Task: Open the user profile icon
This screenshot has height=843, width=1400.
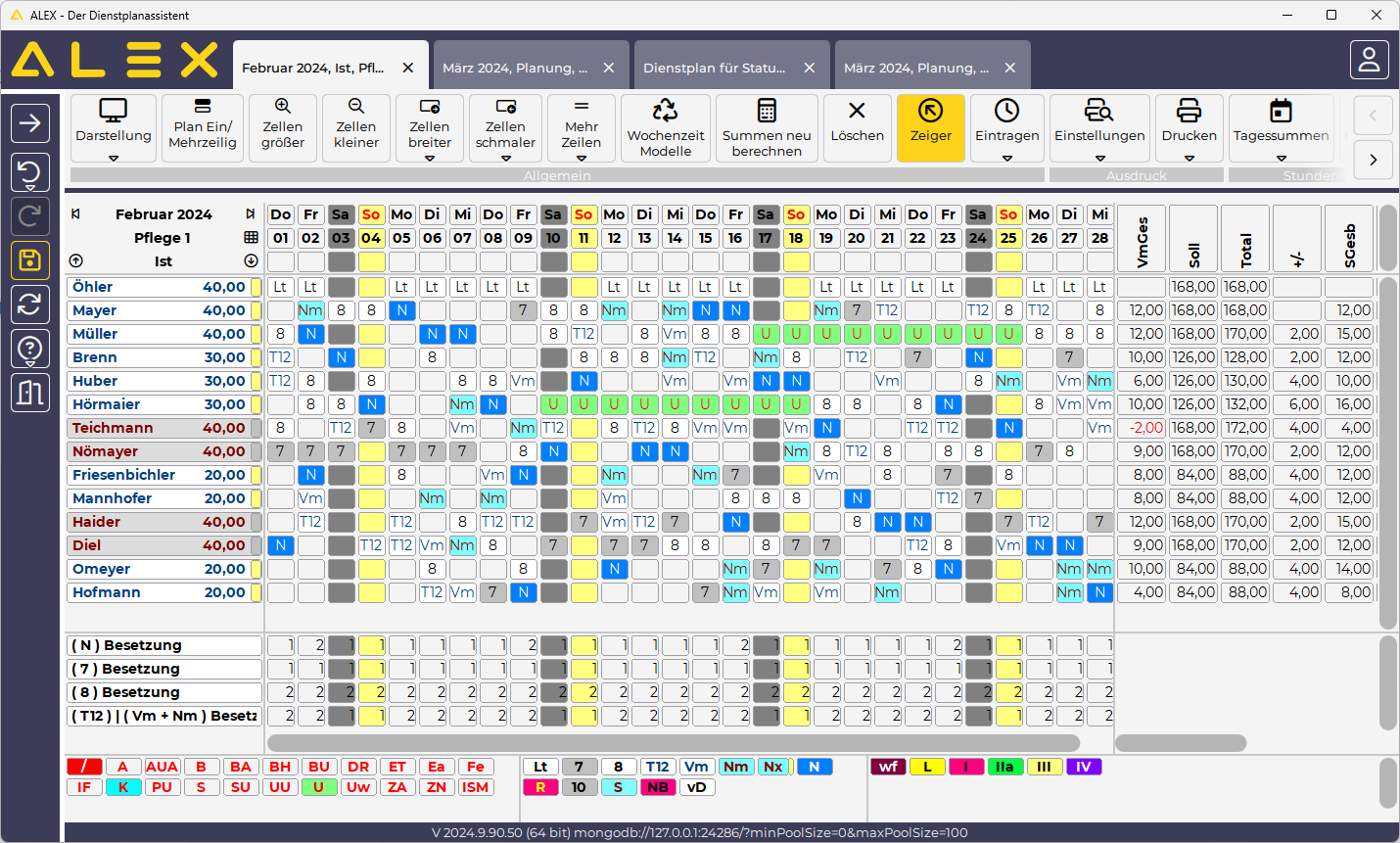Action: click(x=1369, y=60)
